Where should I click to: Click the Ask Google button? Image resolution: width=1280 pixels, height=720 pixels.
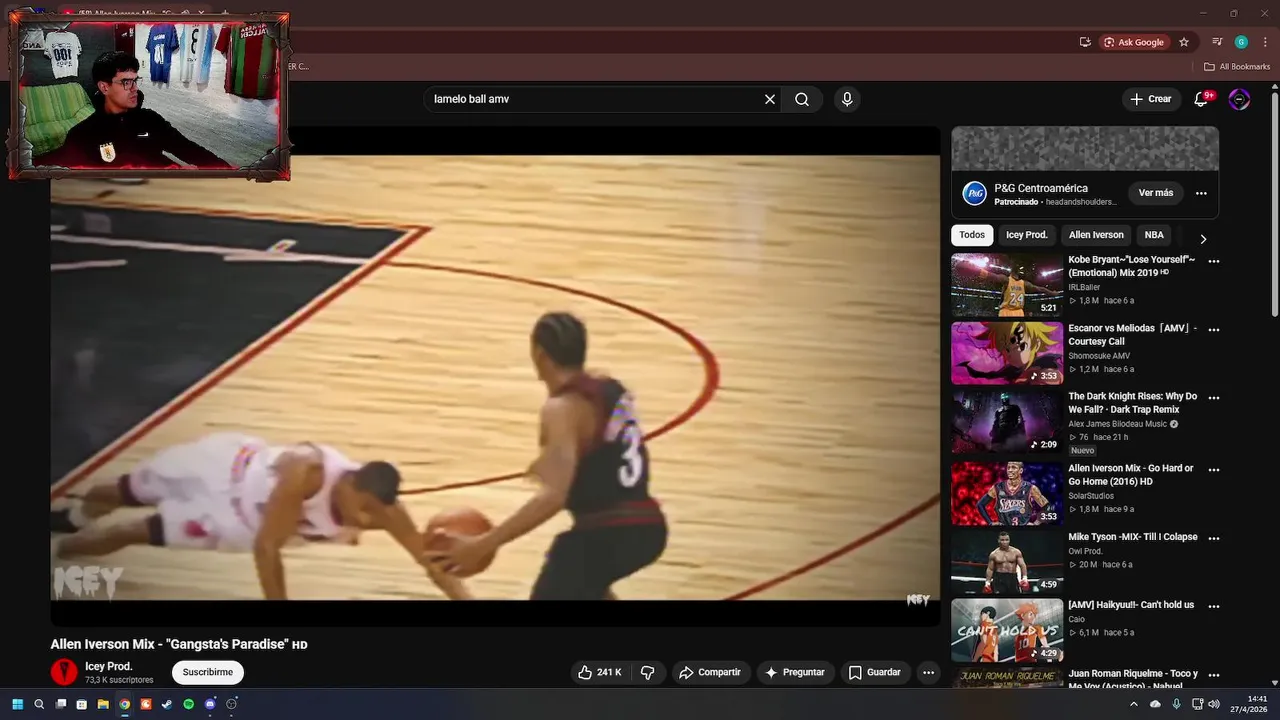point(1134,42)
